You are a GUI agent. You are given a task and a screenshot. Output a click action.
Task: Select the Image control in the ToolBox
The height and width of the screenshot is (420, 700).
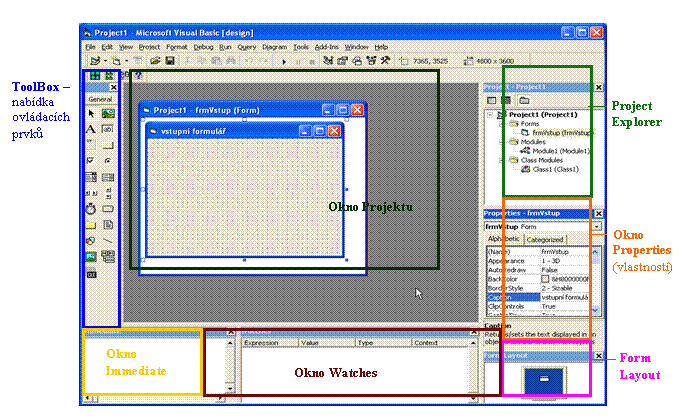(x=91, y=257)
